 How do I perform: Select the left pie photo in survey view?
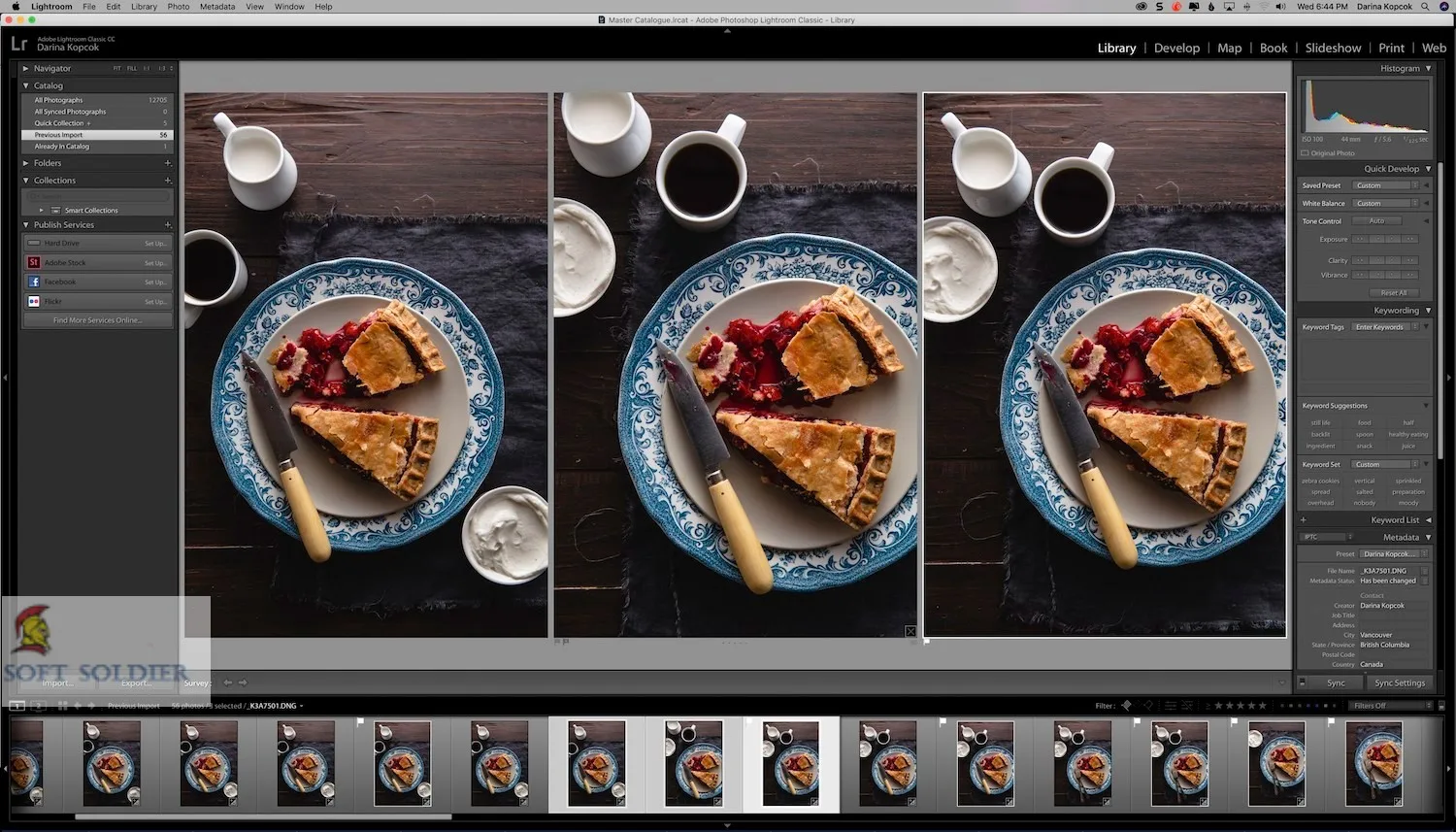366,365
